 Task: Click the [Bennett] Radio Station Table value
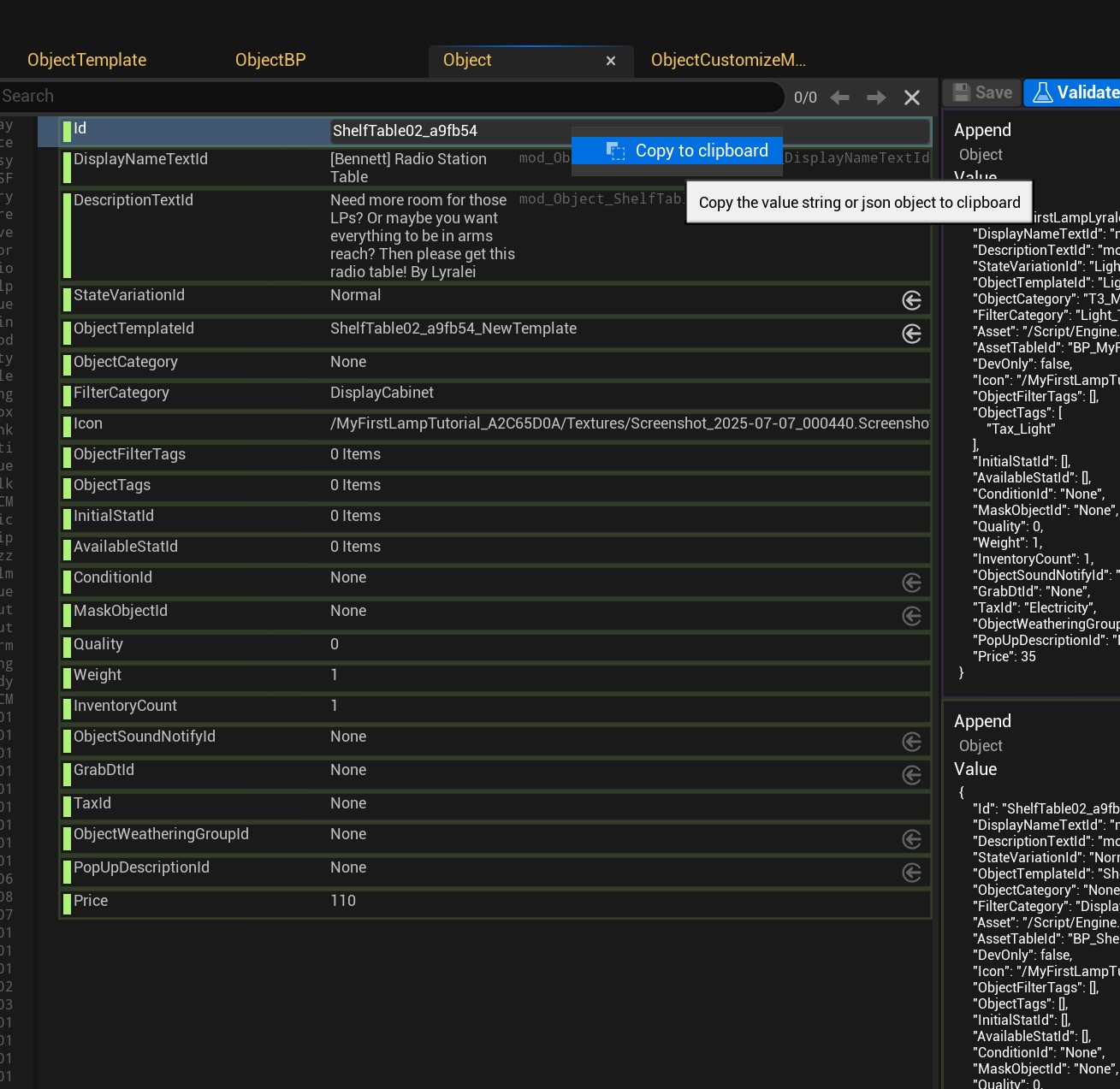pos(408,168)
